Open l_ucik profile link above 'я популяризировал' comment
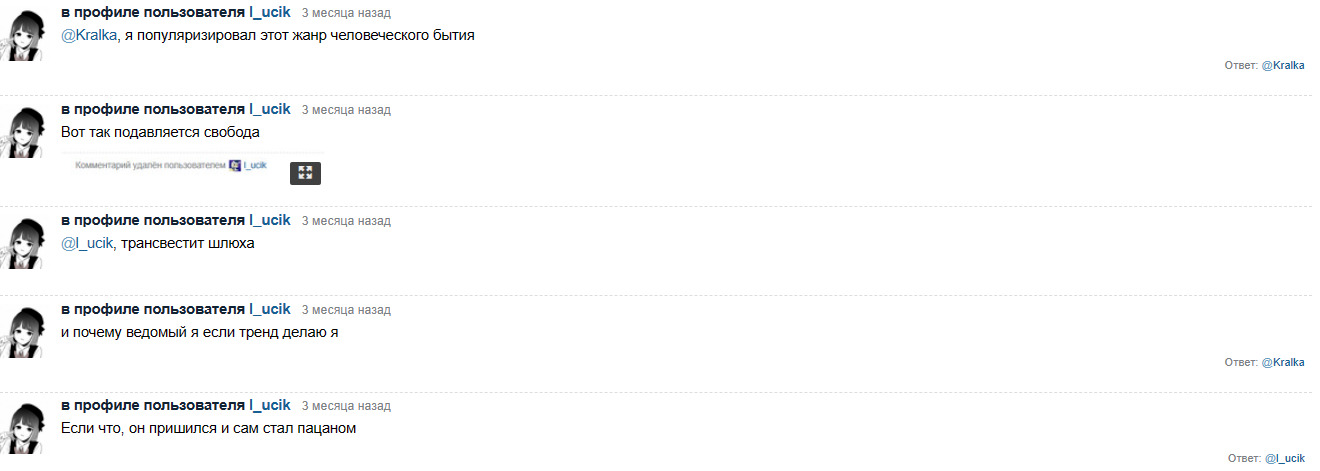Image resolution: width=1320 pixels, height=471 pixels. pyautogui.click(x=270, y=12)
